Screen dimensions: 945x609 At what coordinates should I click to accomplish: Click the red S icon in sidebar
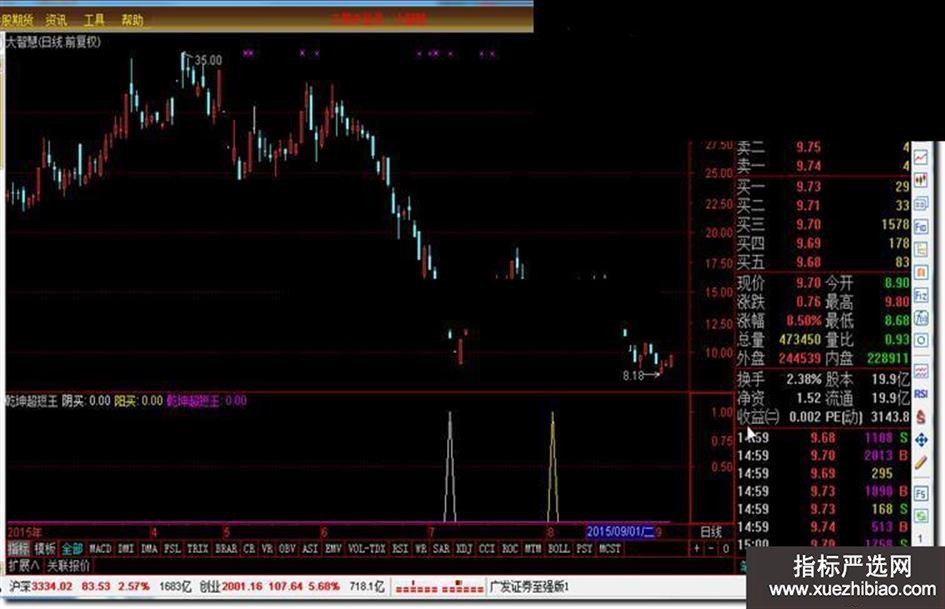921,417
